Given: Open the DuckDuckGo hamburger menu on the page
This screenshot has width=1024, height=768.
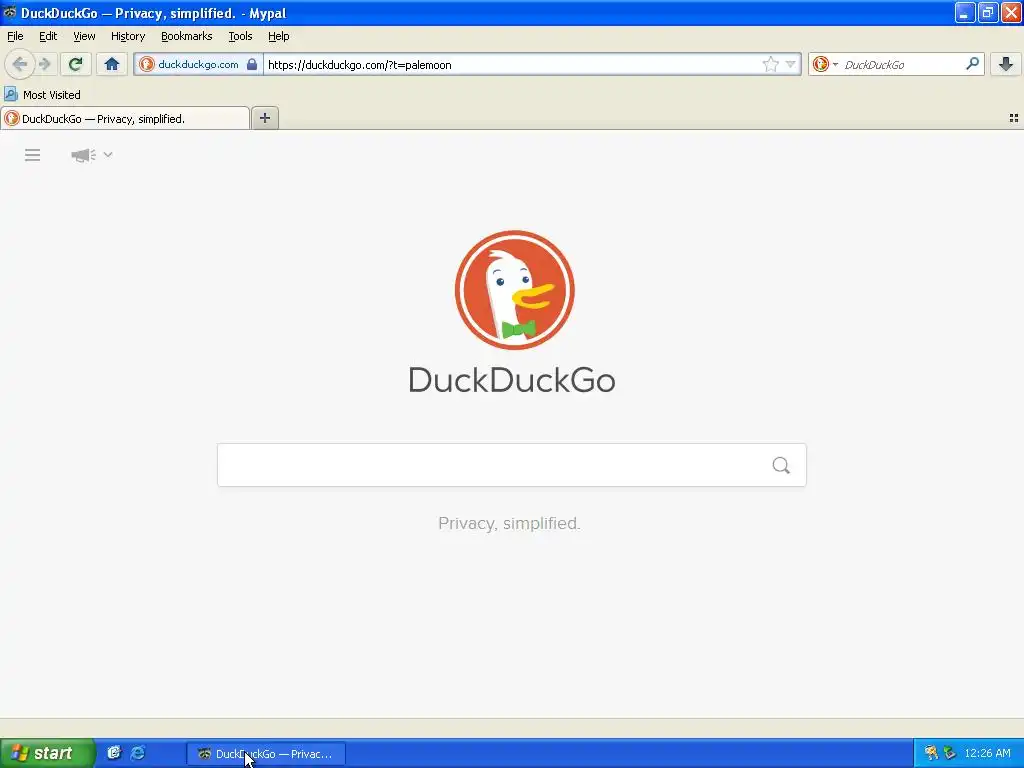Looking at the screenshot, I should point(33,155).
